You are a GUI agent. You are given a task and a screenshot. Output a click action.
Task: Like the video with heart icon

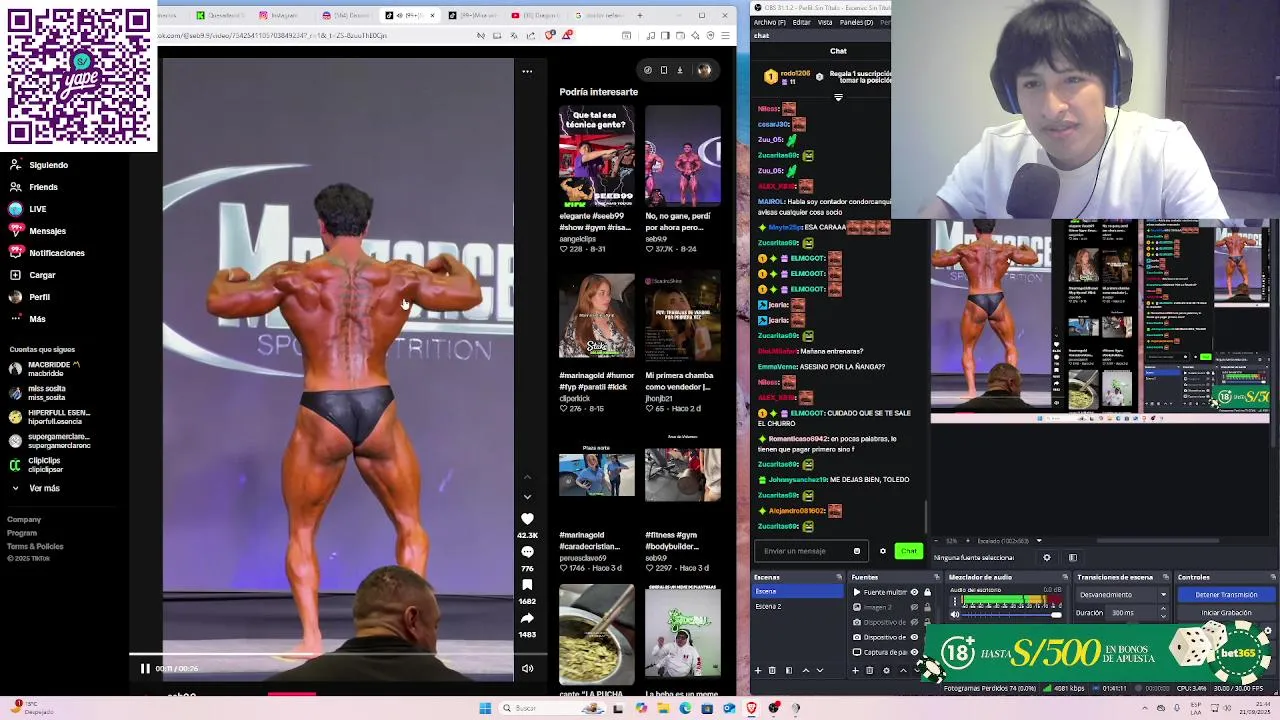(x=527, y=519)
